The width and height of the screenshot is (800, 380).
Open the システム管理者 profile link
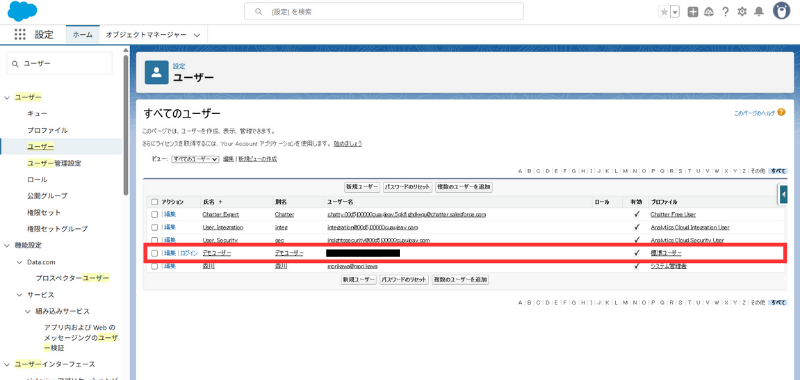[x=668, y=266]
